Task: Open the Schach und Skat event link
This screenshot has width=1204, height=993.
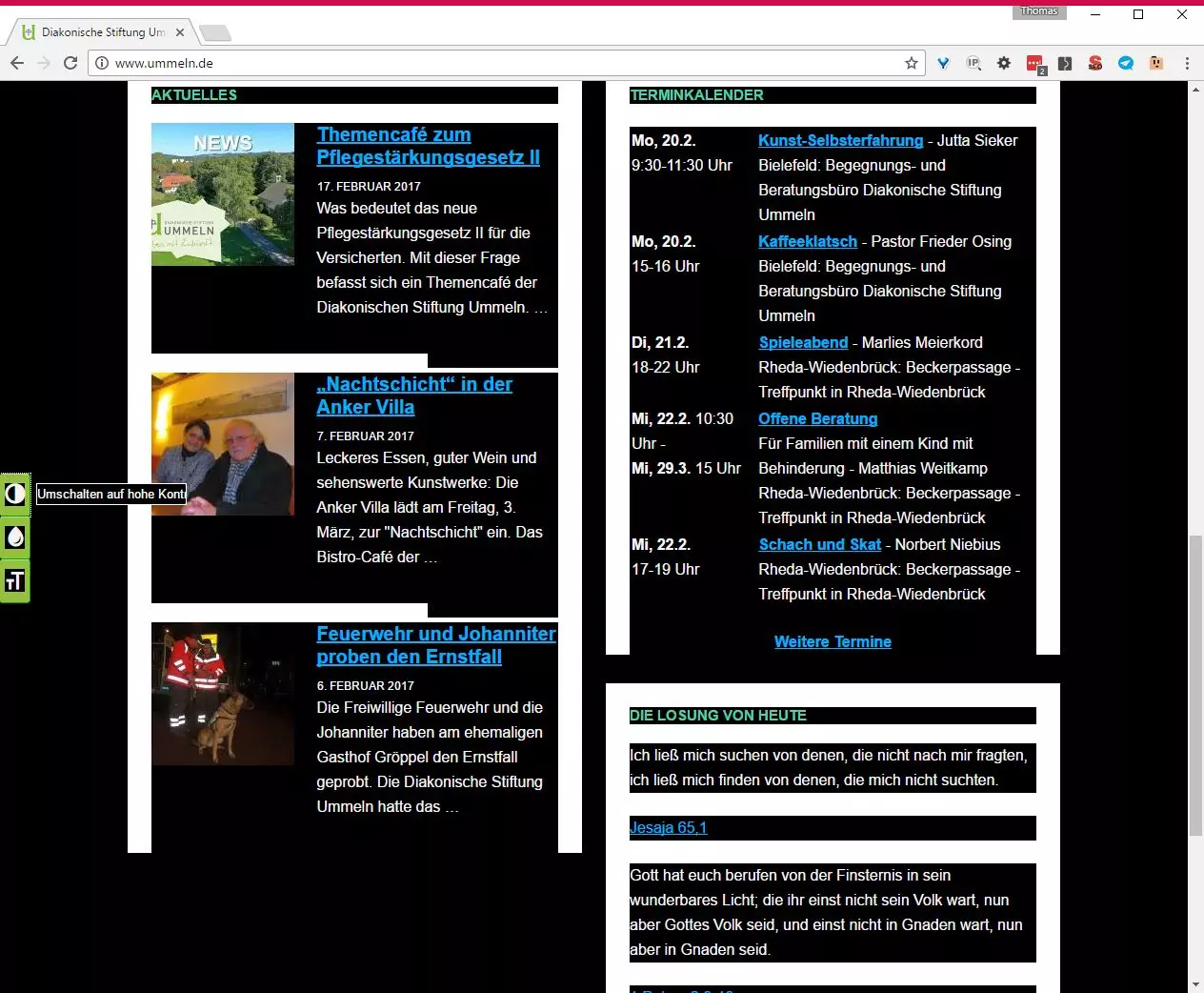Action: coord(820,544)
